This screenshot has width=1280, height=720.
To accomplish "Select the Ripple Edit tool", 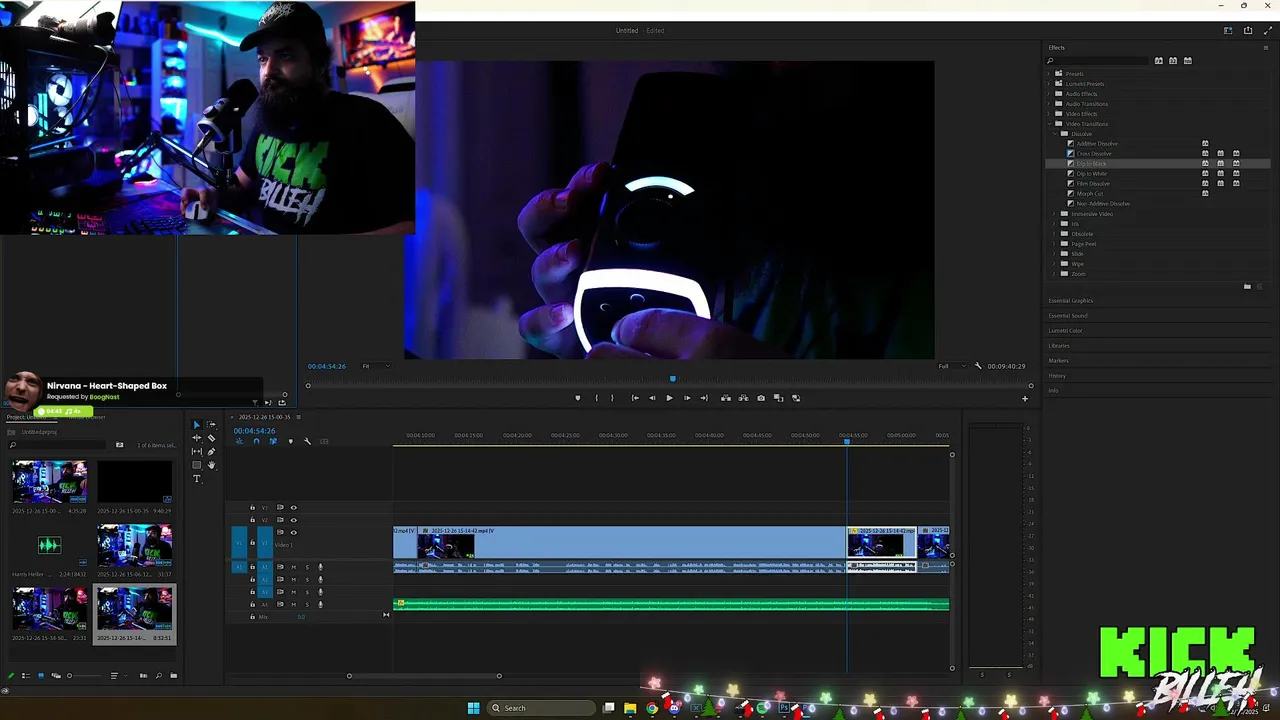I will point(197,438).
